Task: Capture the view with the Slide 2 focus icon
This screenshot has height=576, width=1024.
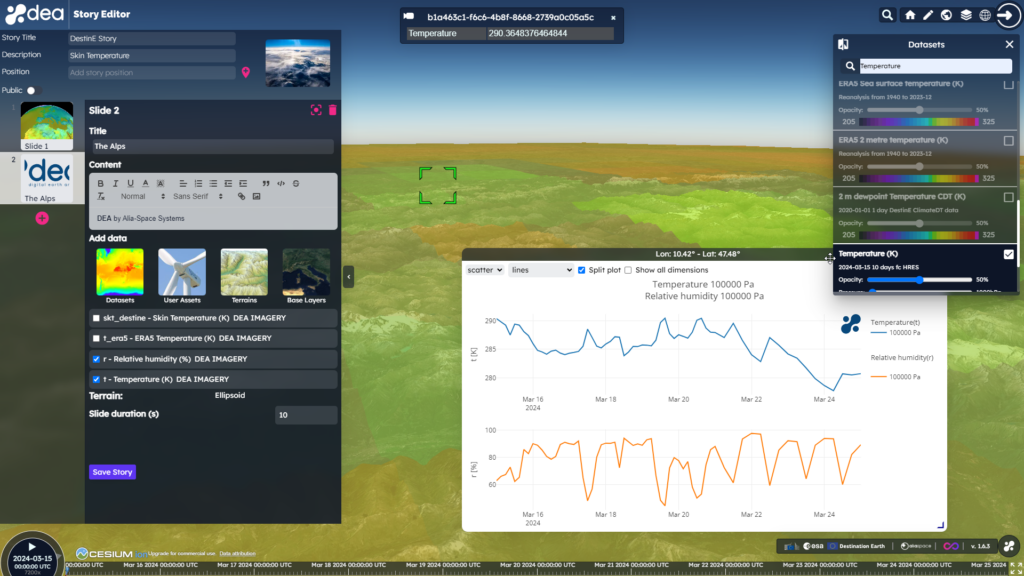Action: (x=316, y=110)
